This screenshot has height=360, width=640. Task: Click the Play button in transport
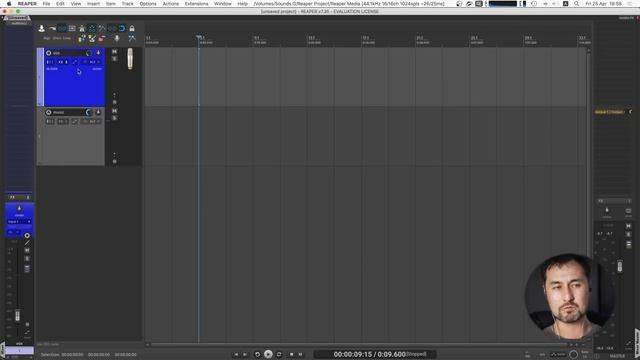tap(268, 354)
